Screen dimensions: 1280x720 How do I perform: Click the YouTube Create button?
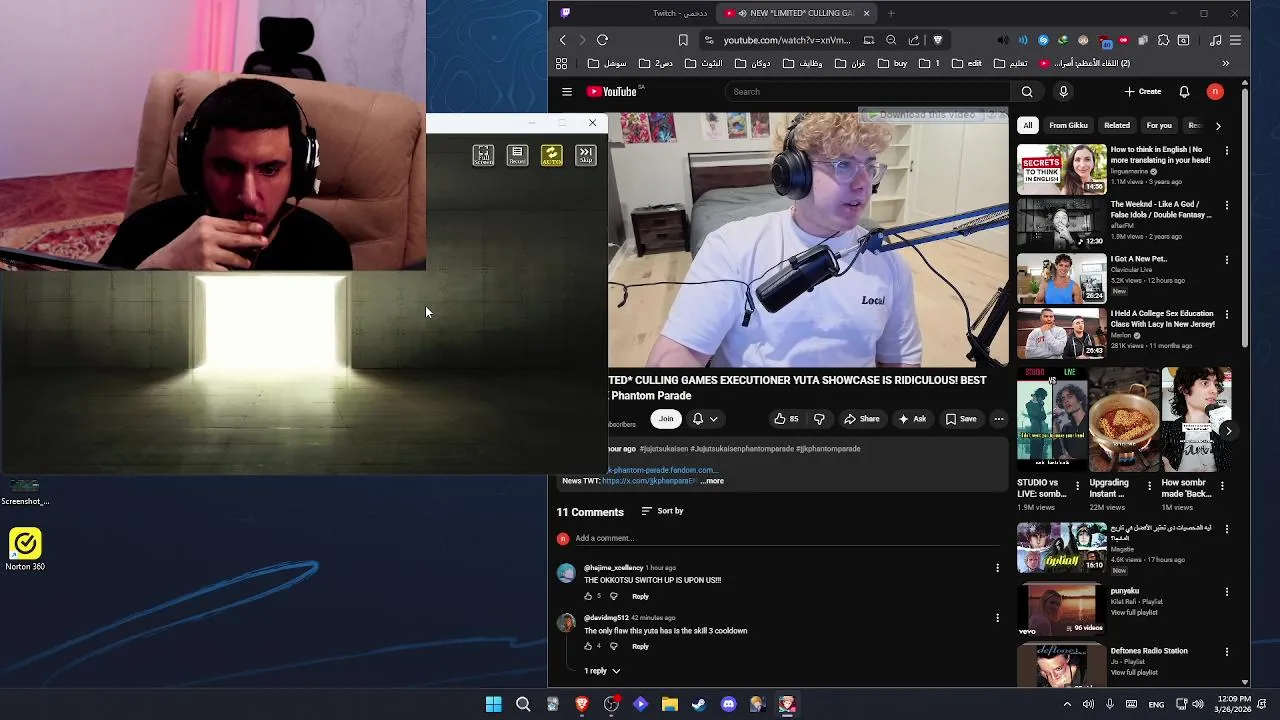coord(1143,92)
